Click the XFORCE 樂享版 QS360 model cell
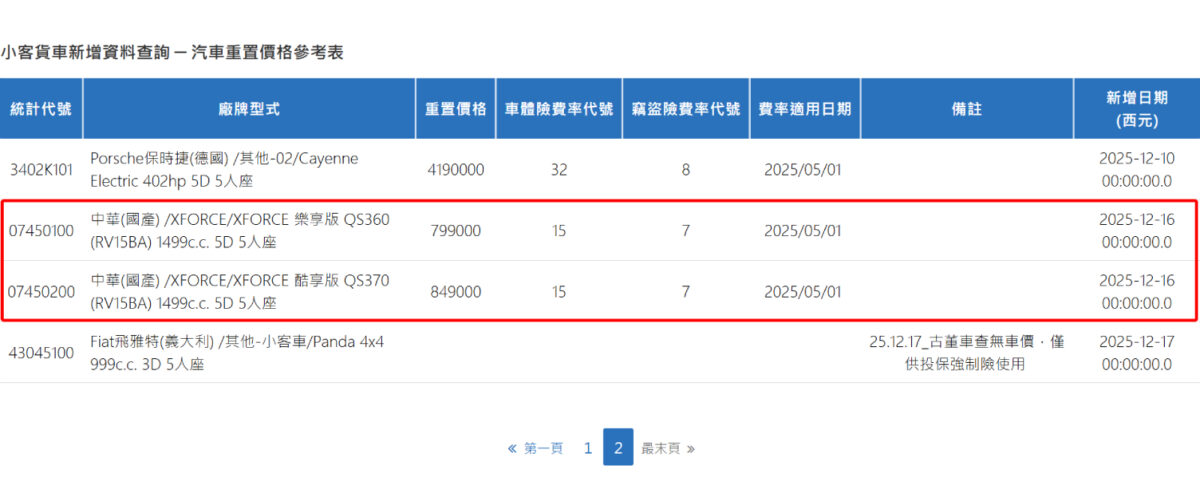 click(240, 231)
